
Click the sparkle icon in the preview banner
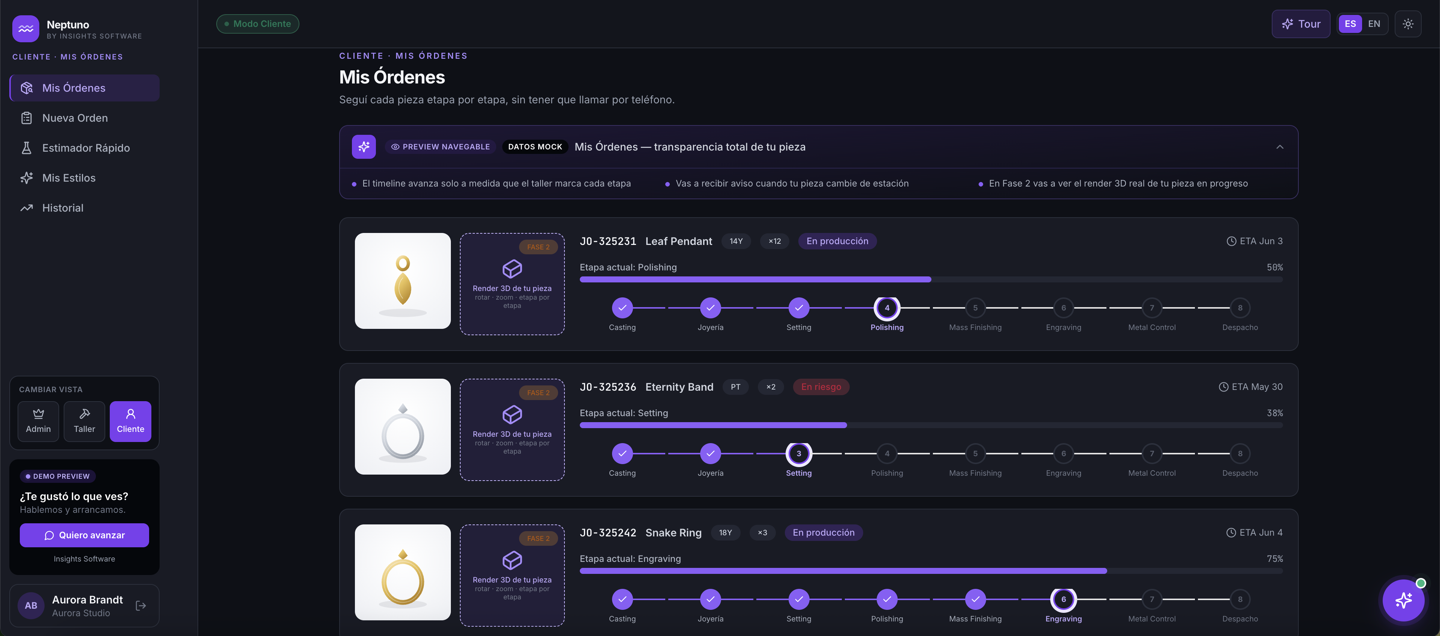point(364,147)
